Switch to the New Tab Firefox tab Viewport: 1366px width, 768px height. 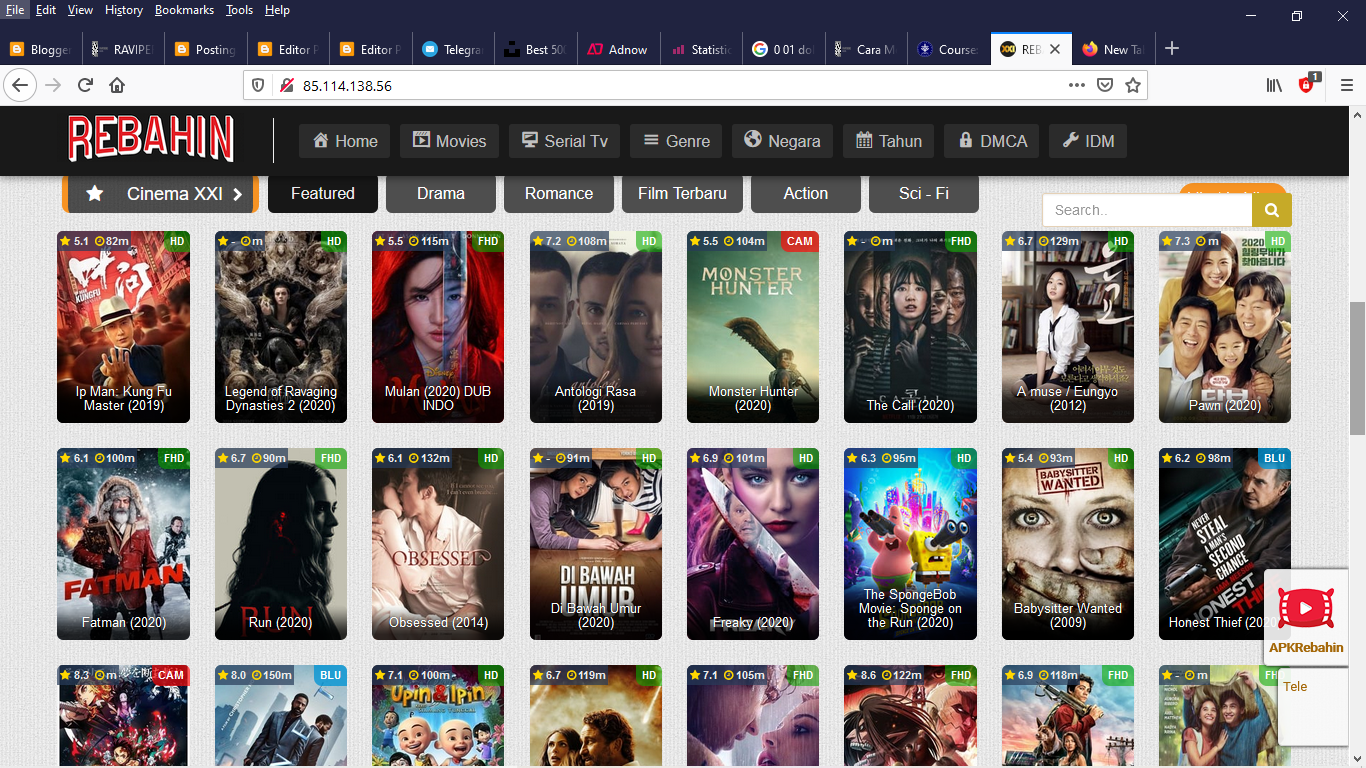(1113, 49)
